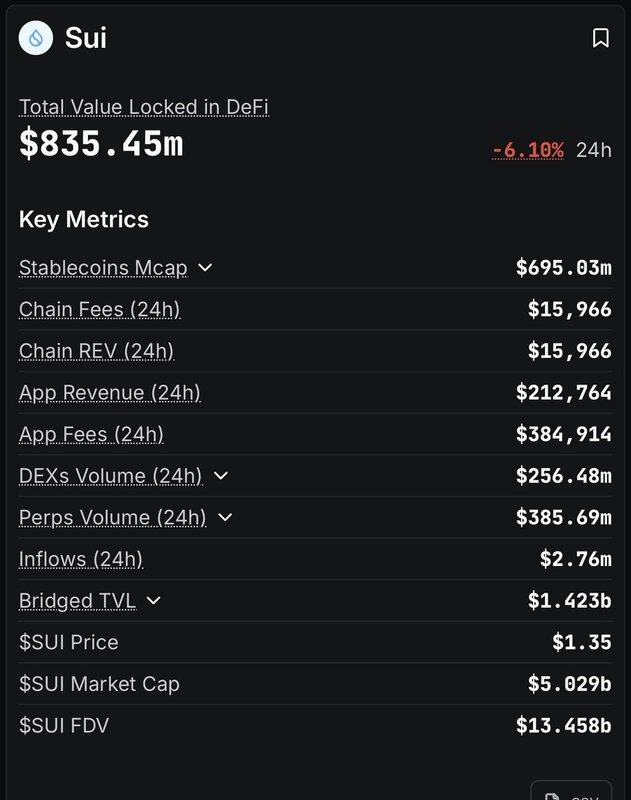Image resolution: width=631 pixels, height=800 pixels.
Task: Click the App Revenue (24h) label
Action: tap(109, 393)
